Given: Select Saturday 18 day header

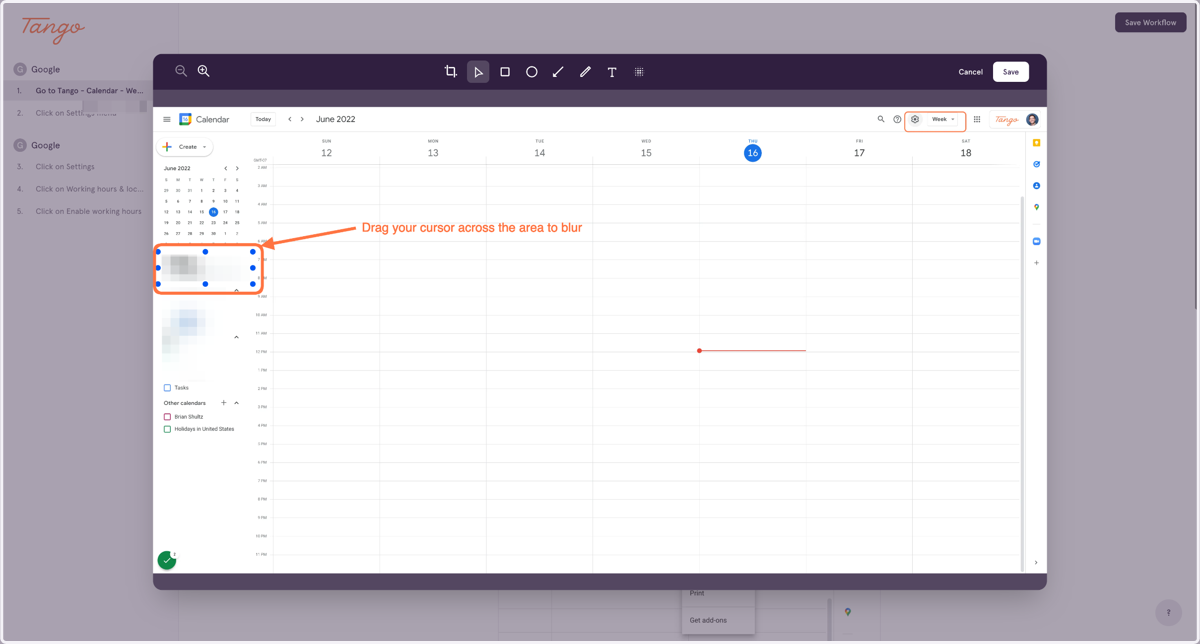Looking at the screenshot, I should 966,150.
